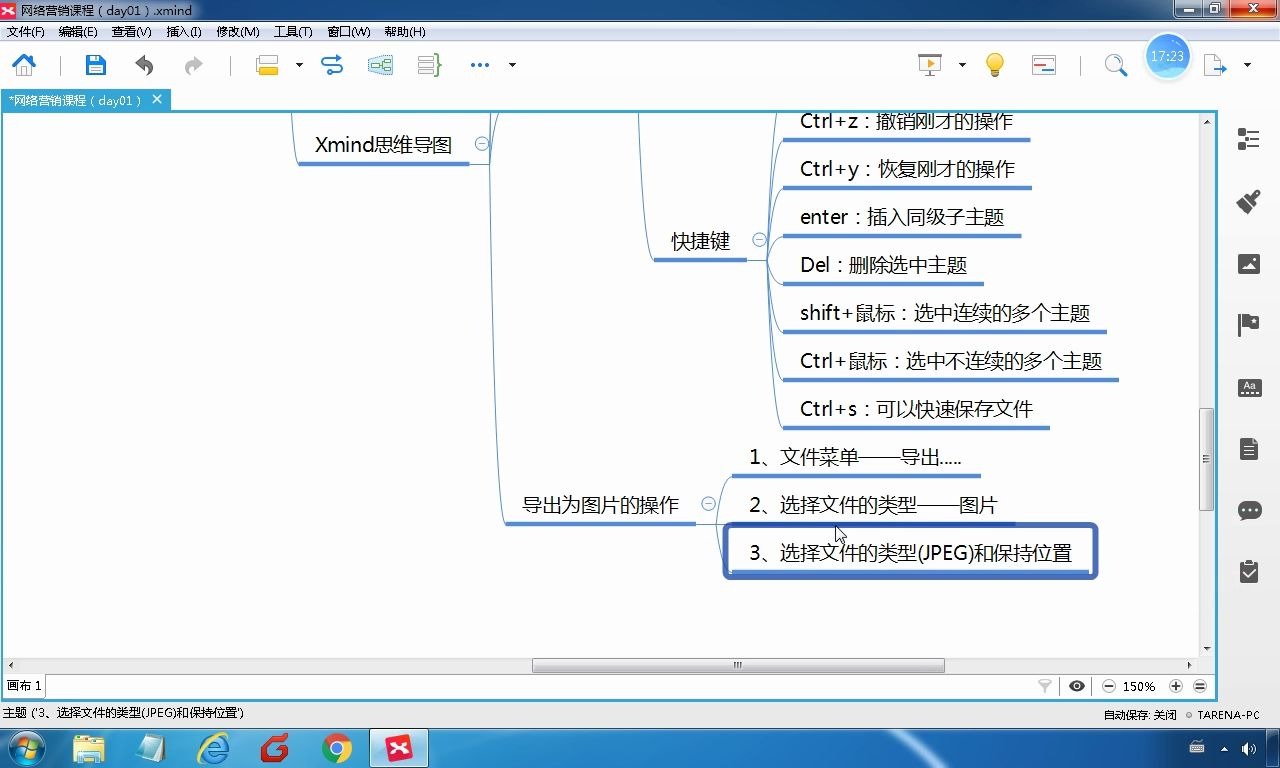
Task: Redo the action via the toolbar arrow
Action: tap(193, 65)
